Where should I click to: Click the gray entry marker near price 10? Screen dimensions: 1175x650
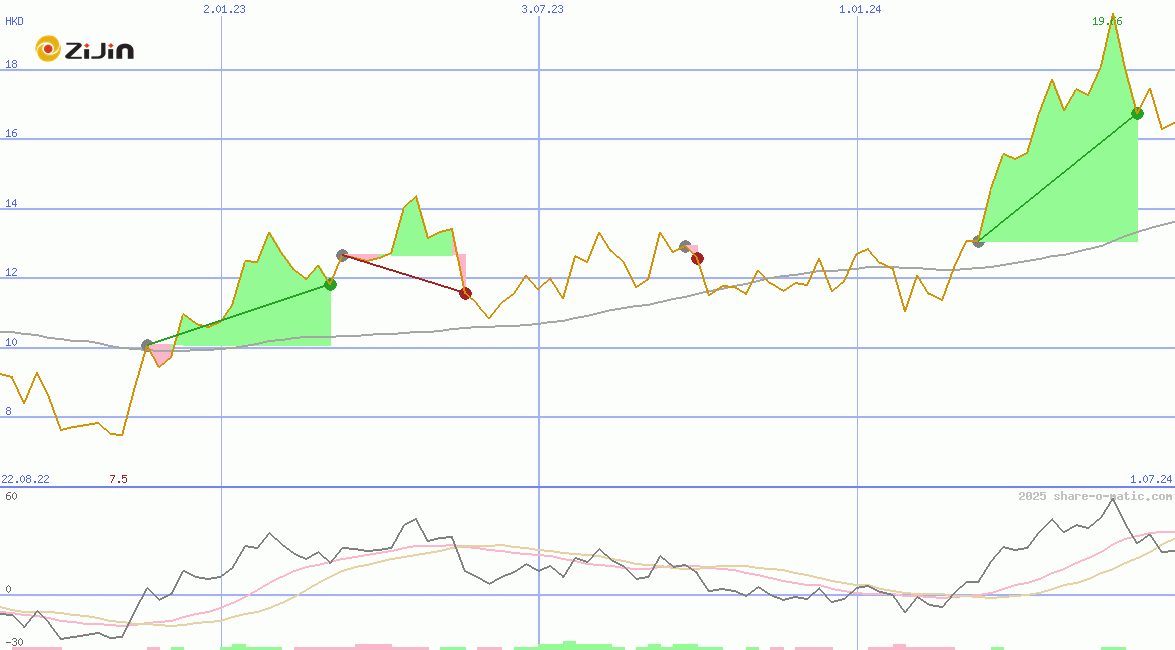click(148, 346)
